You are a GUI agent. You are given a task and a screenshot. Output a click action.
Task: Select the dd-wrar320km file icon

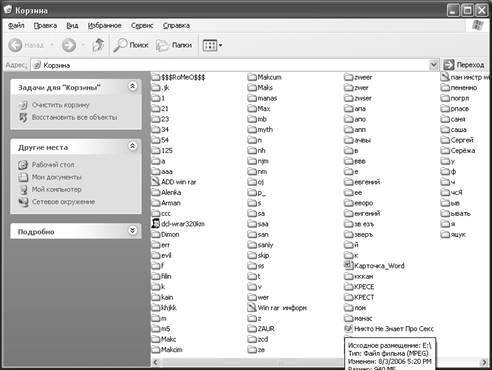coord(156,224)
